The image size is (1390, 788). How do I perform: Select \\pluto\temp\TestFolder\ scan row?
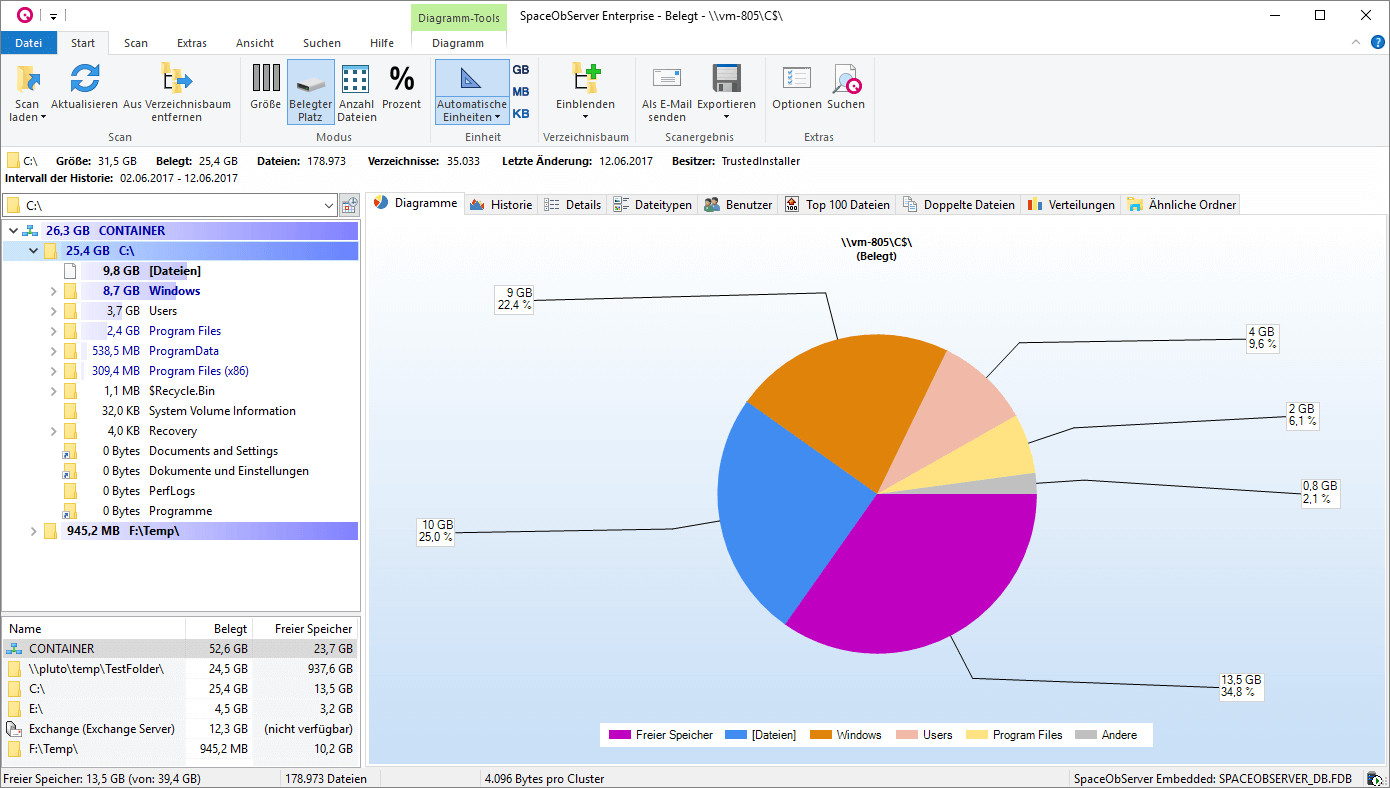click(180, 669)
